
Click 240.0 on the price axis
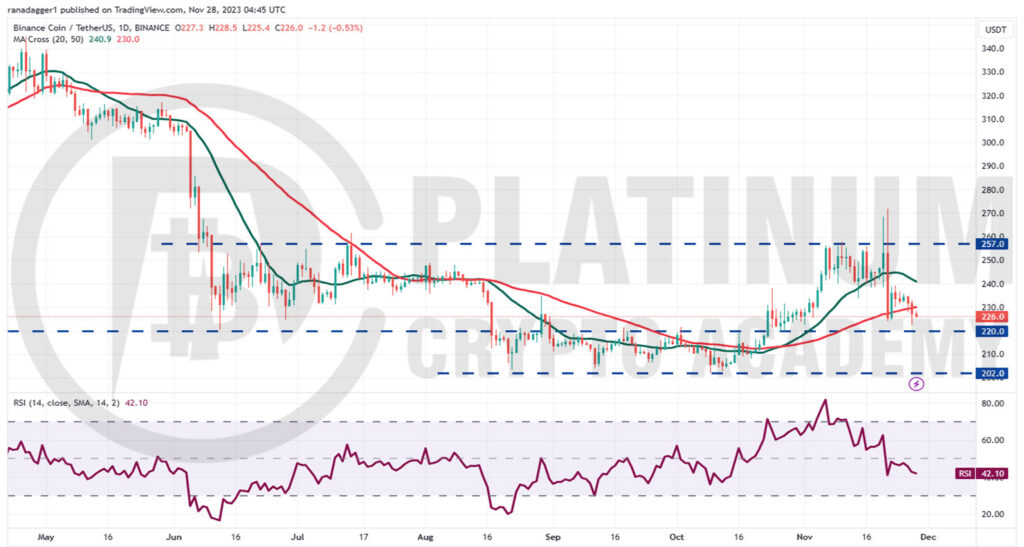coord(993,284)
